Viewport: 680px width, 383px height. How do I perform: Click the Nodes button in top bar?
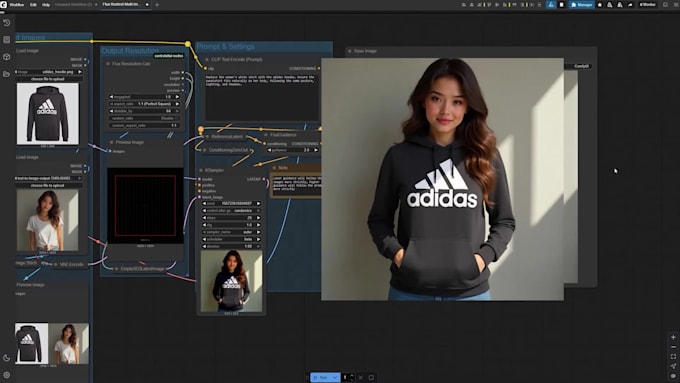[647, 5]
